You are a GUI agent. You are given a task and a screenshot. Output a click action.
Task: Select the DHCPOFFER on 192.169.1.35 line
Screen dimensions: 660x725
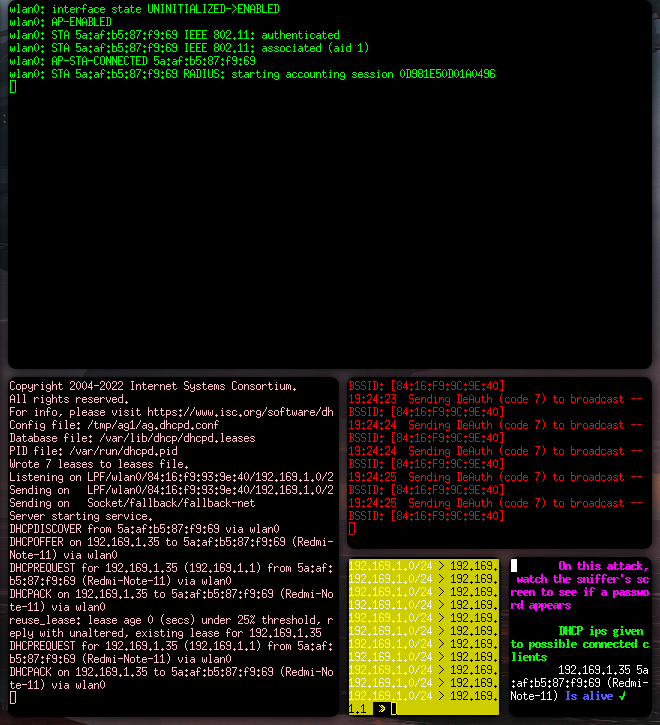point(172,548)
